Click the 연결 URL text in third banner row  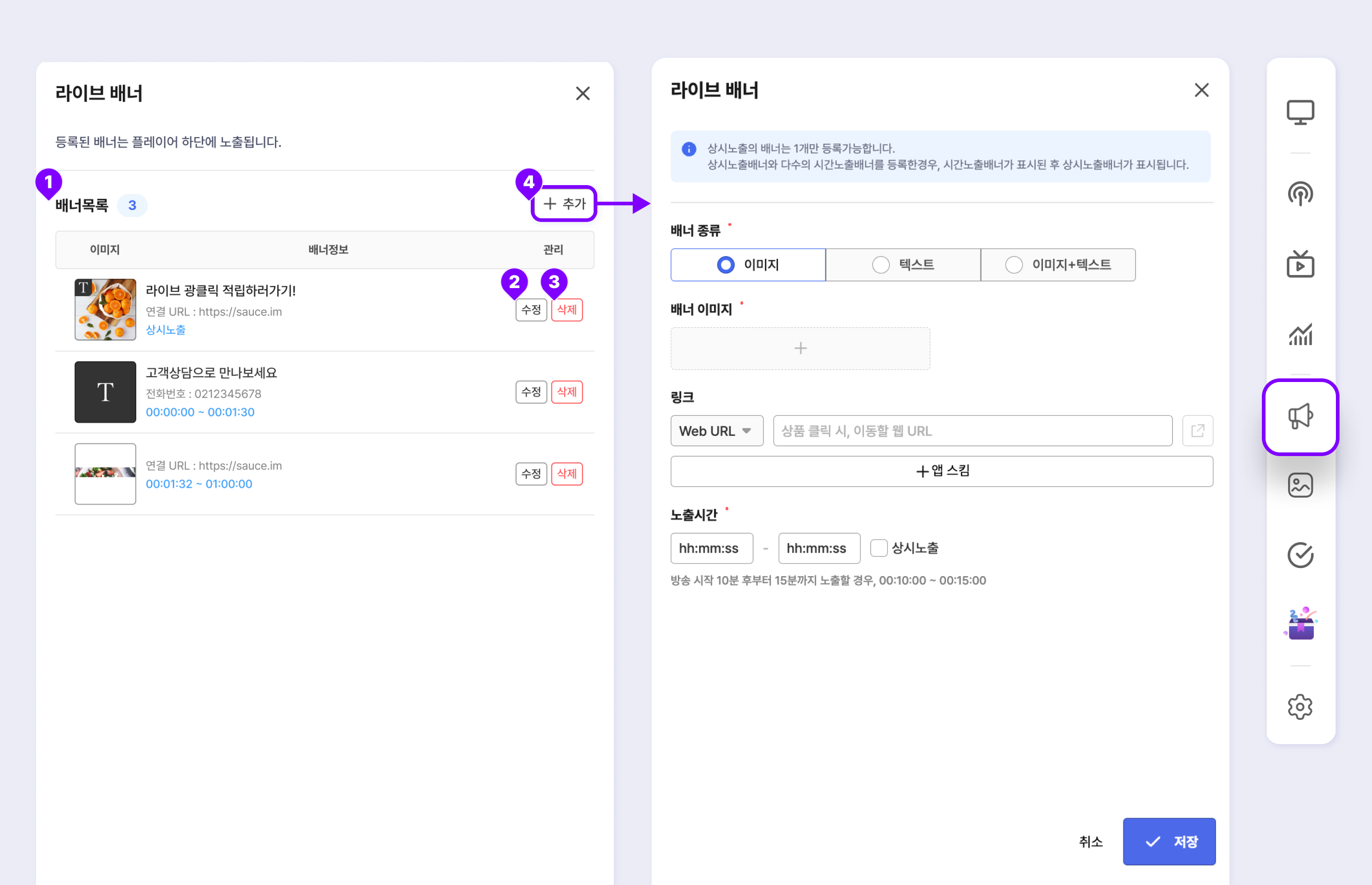click(213, 466)
